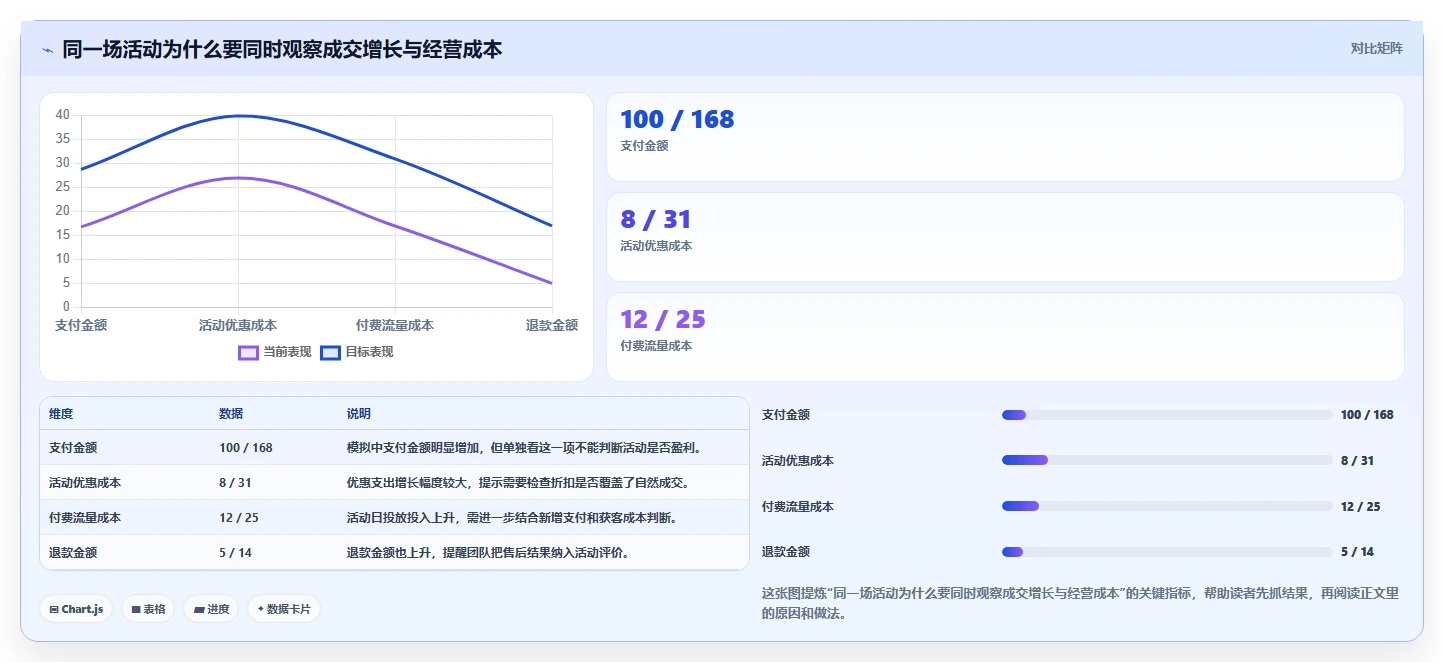Click the 40 tick on chart y-axis
1444x662 pixels.
63,115
